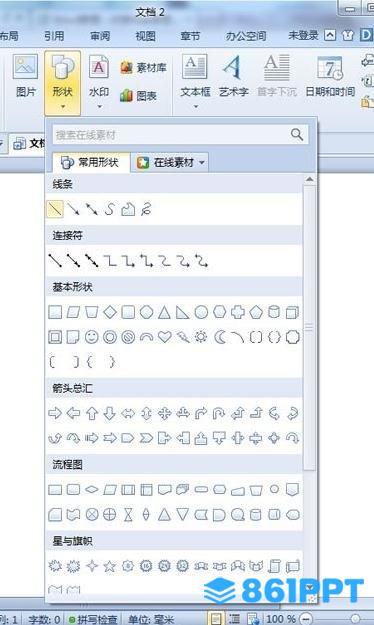This screenshot has width=374, height=625.
Task: Choose the elbow connector in 连接符
Action: (110, 261)
